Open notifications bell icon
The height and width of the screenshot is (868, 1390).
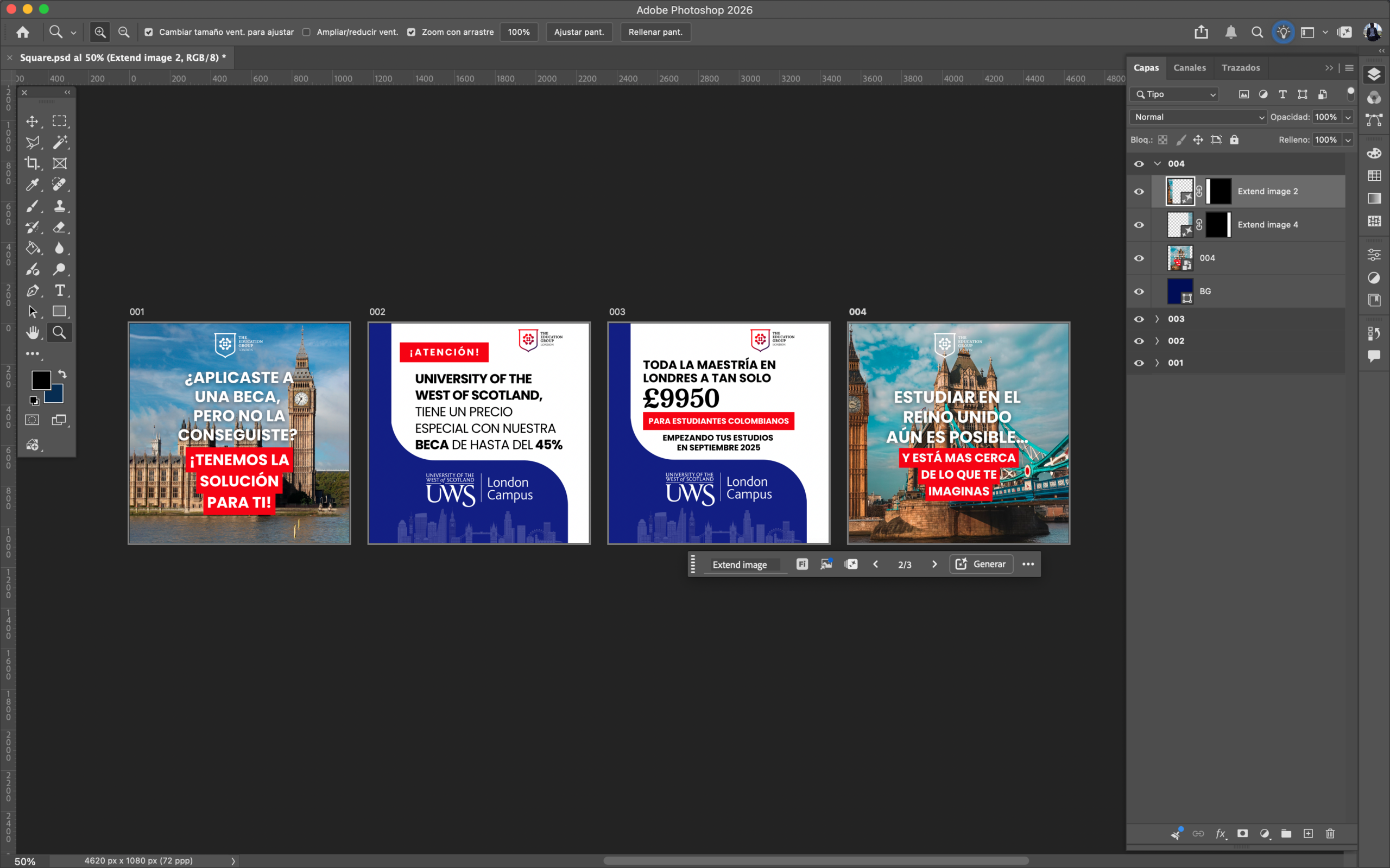(x=1230, y=32)
